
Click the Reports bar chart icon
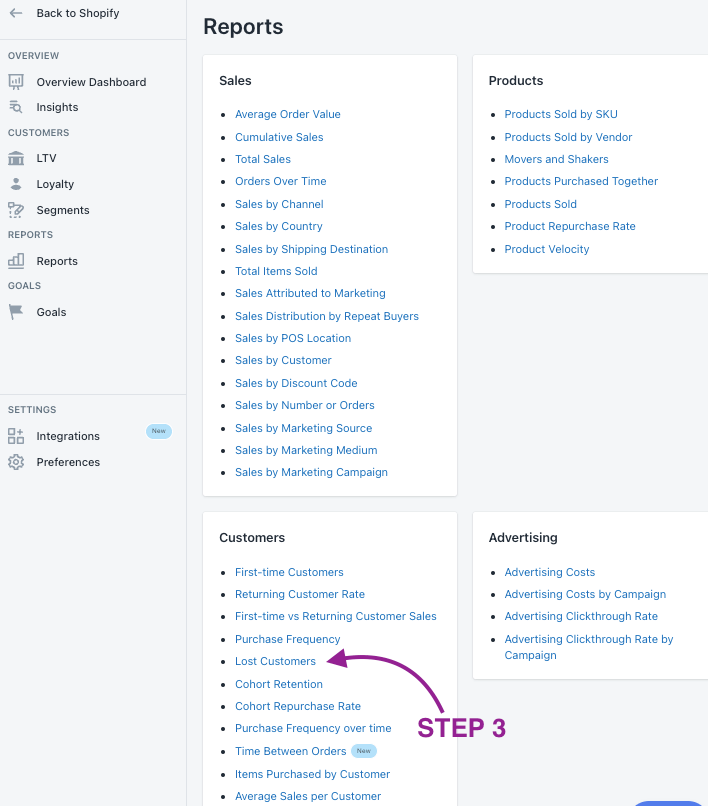click(x=16, y=261)
